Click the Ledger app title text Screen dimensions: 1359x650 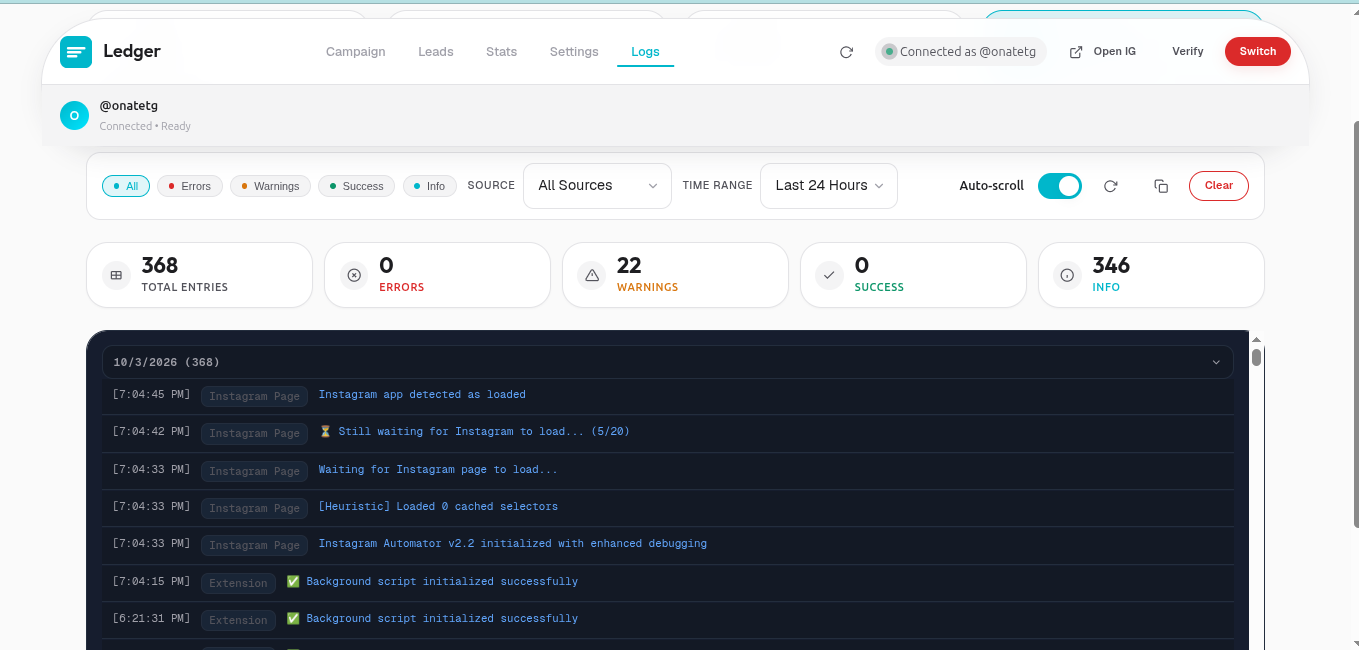tap(132, 52)
